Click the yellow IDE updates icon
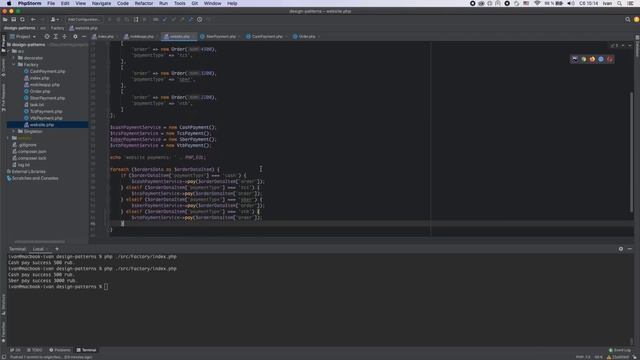 tap(636, 19)
